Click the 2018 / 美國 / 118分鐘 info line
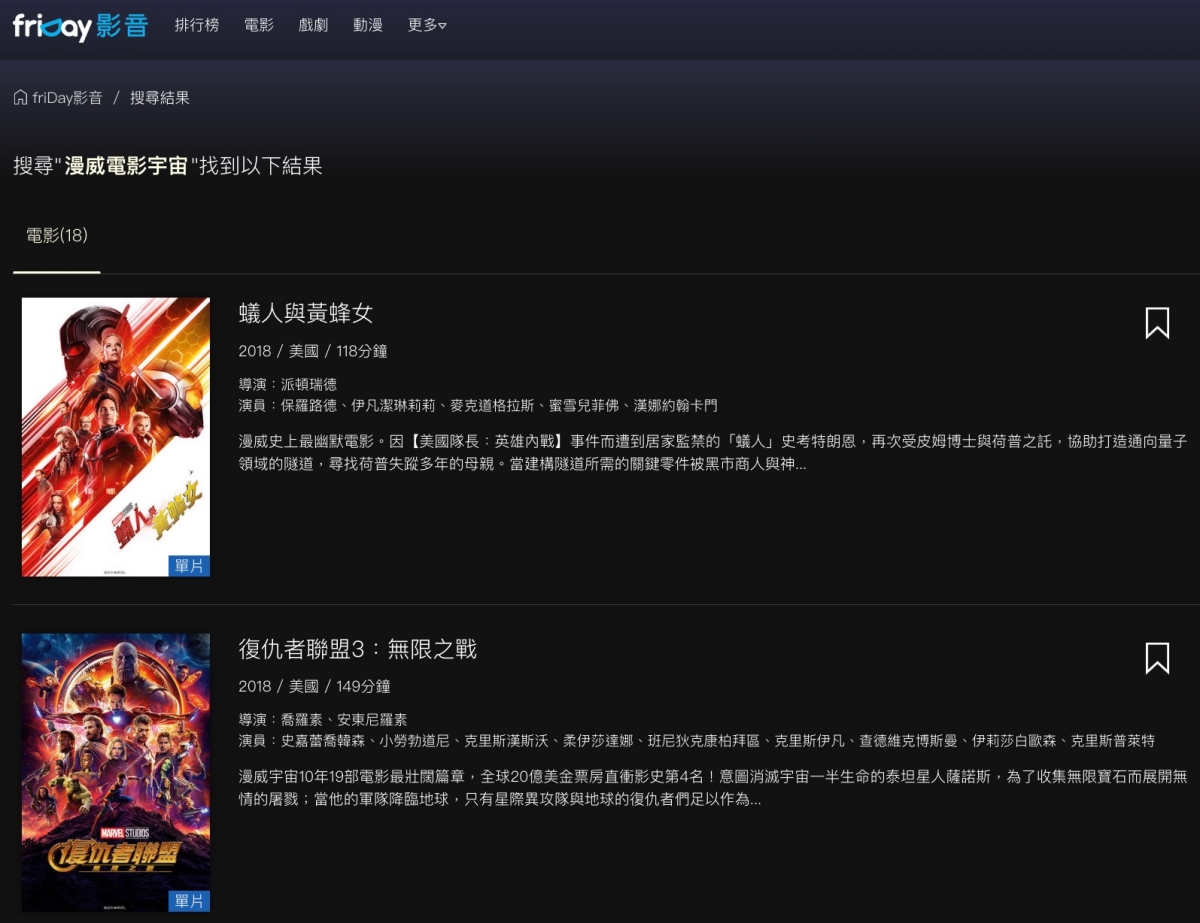The width and height of the screenshot is (1200, 923). click(x=313, y=351)
